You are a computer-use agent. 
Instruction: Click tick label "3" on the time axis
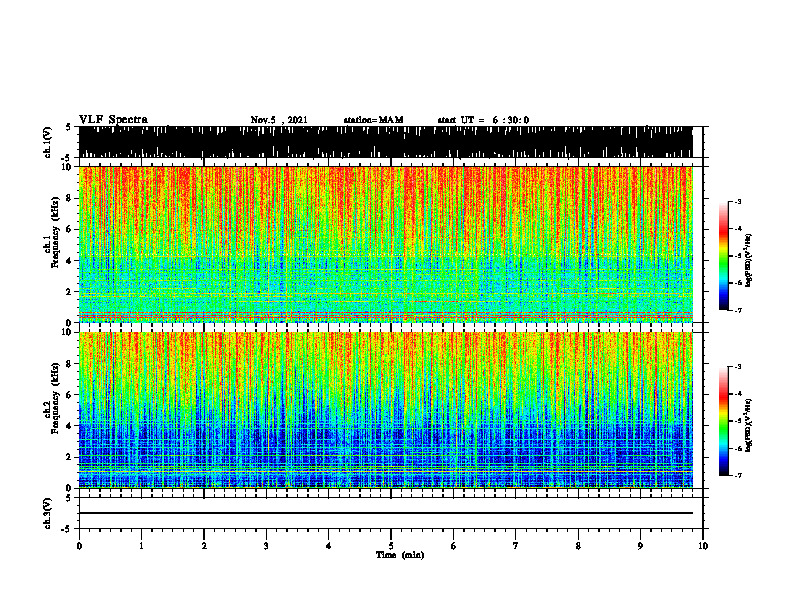(266, 546)
